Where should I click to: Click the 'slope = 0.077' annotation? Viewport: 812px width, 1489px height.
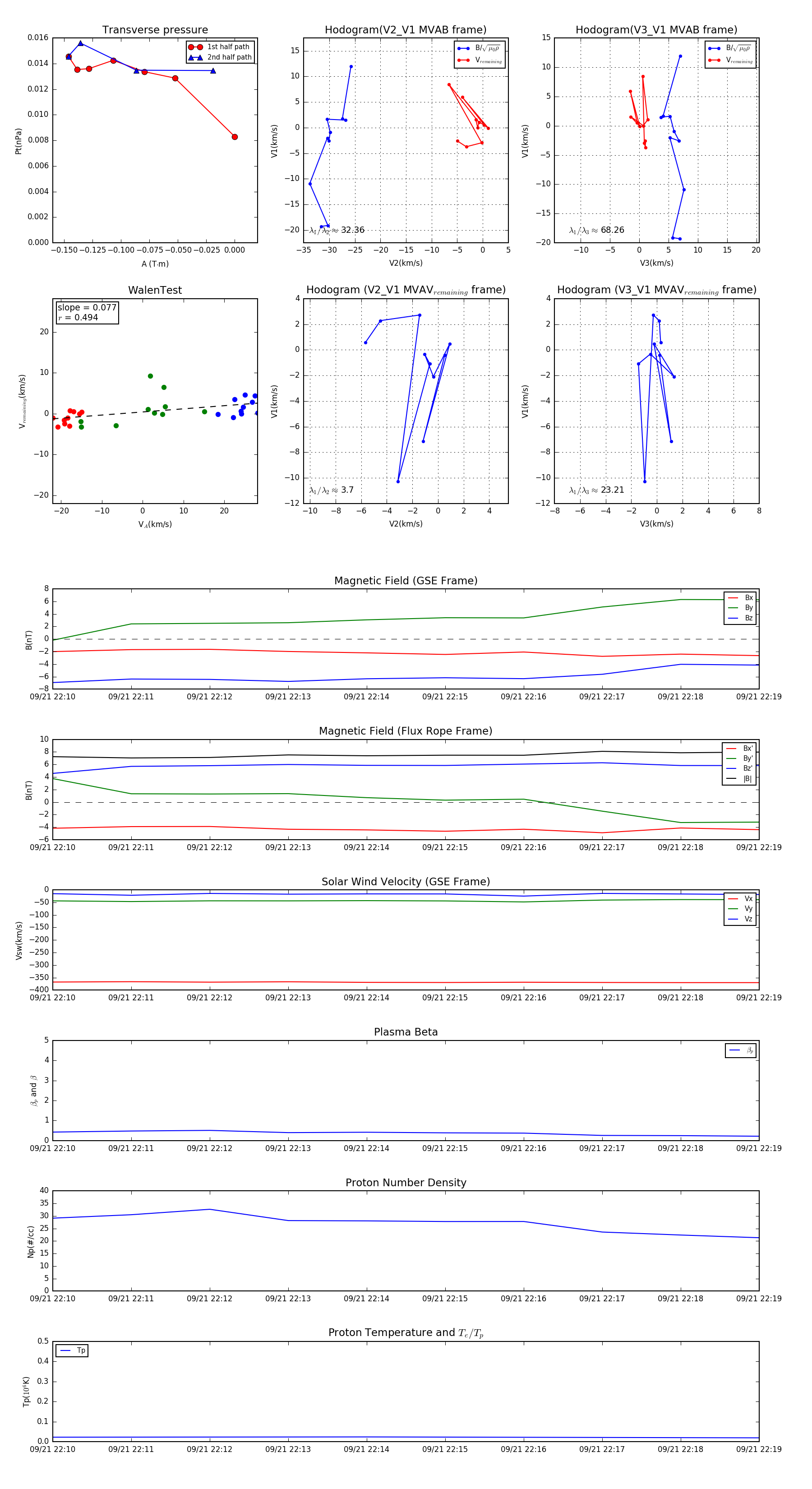point(87,308)
